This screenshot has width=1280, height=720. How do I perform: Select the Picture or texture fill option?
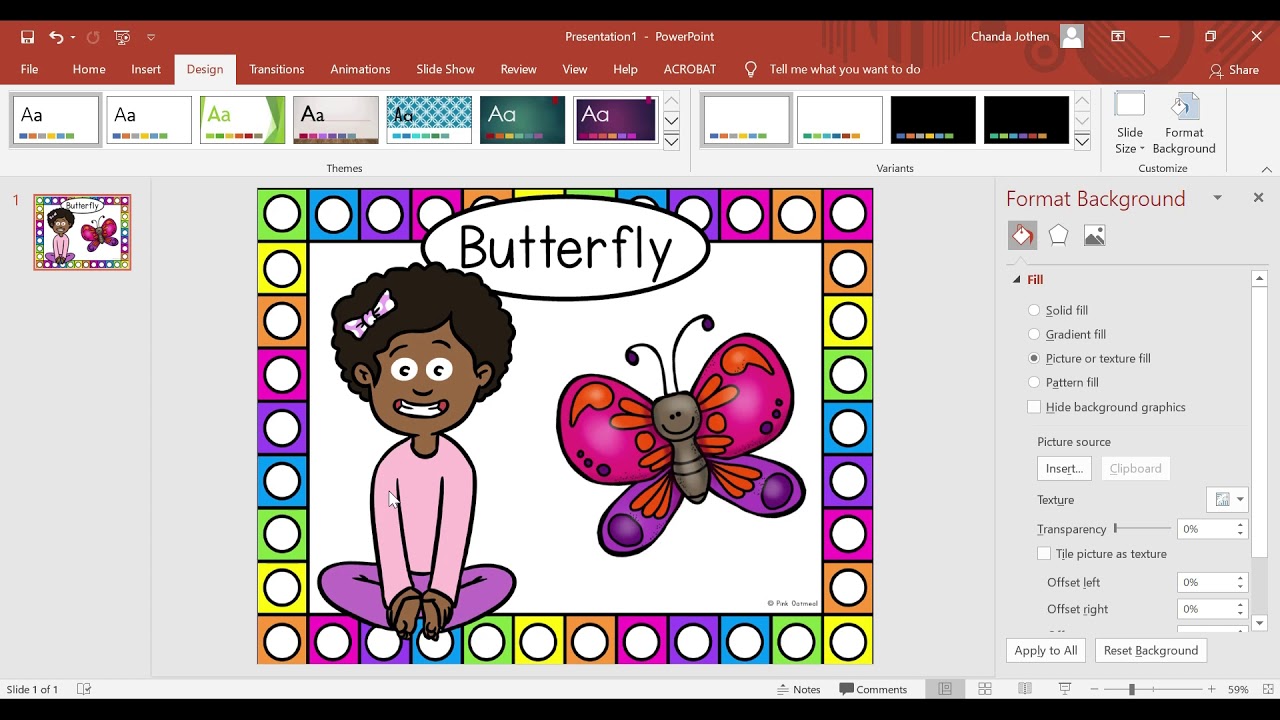coord(1034,358)
